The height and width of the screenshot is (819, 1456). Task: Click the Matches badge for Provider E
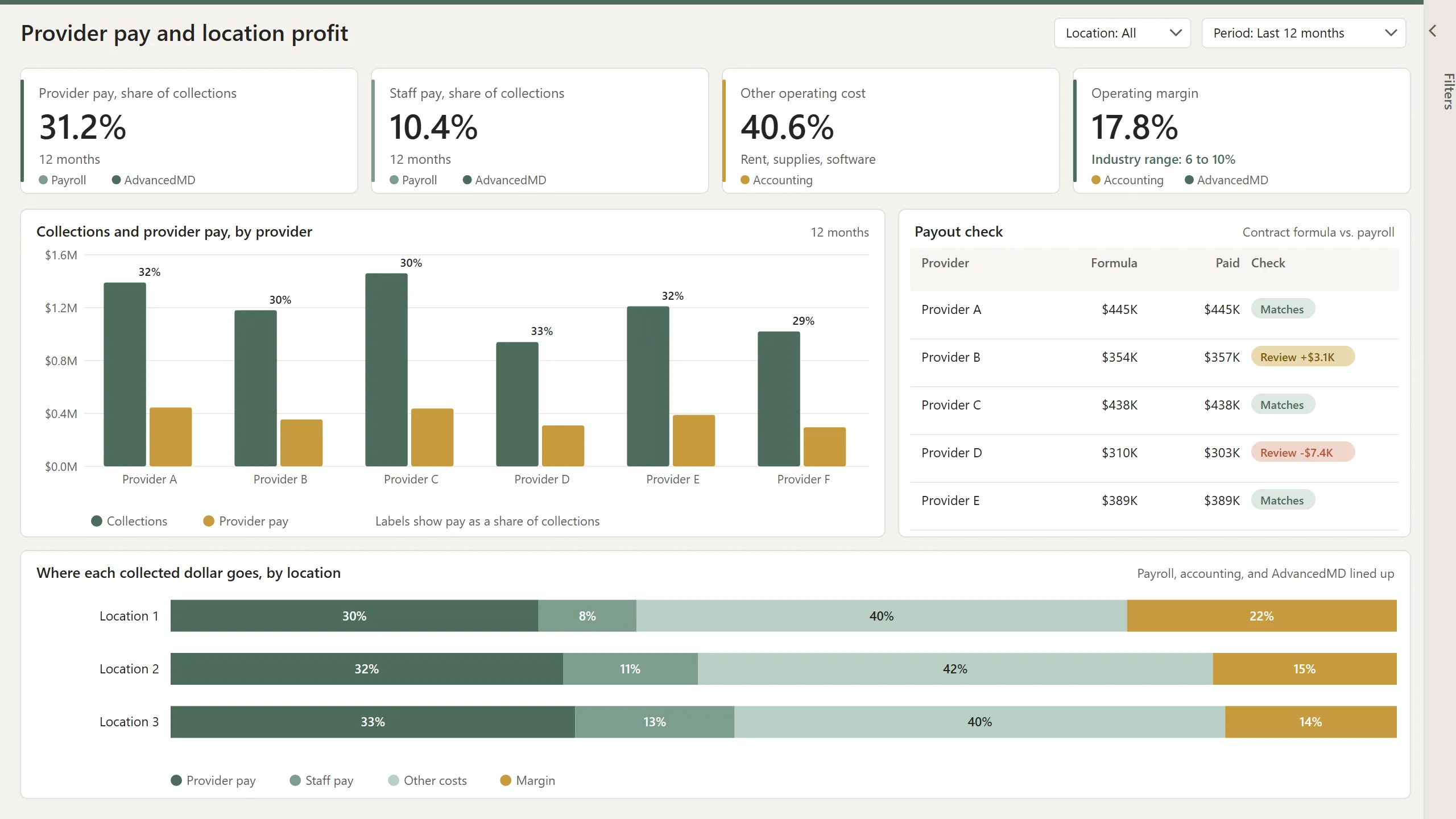[1283, 500]
